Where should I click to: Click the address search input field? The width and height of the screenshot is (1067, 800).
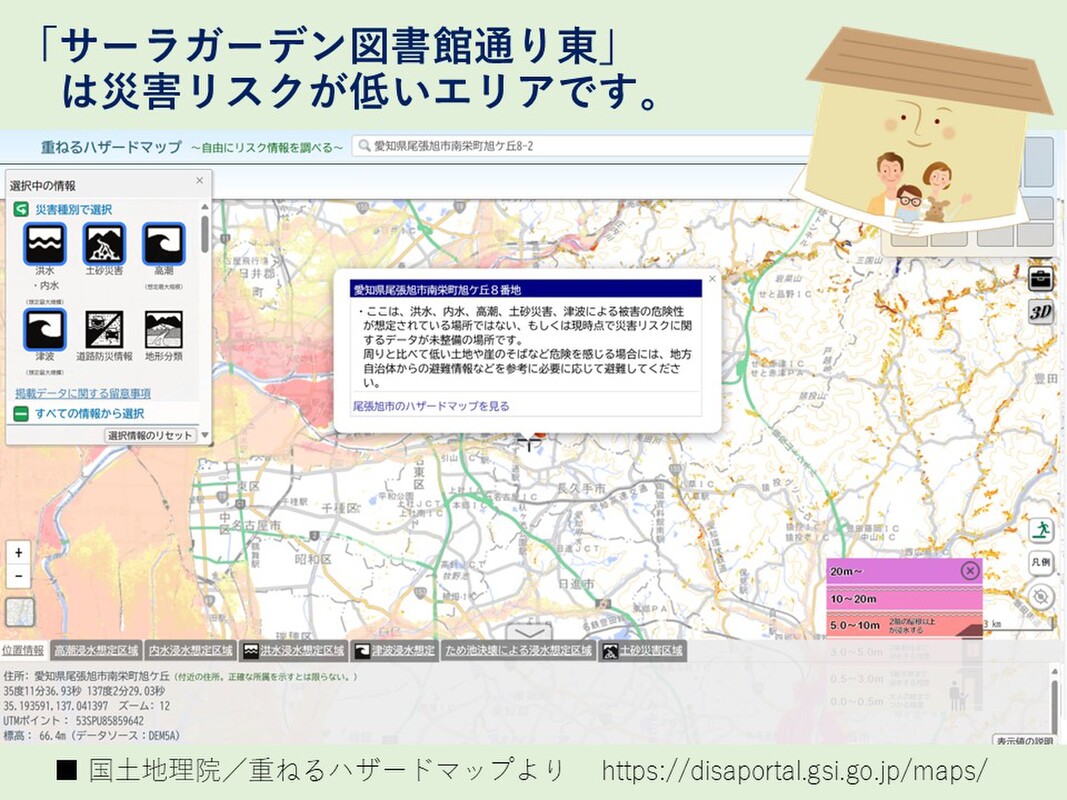[580, 147]
